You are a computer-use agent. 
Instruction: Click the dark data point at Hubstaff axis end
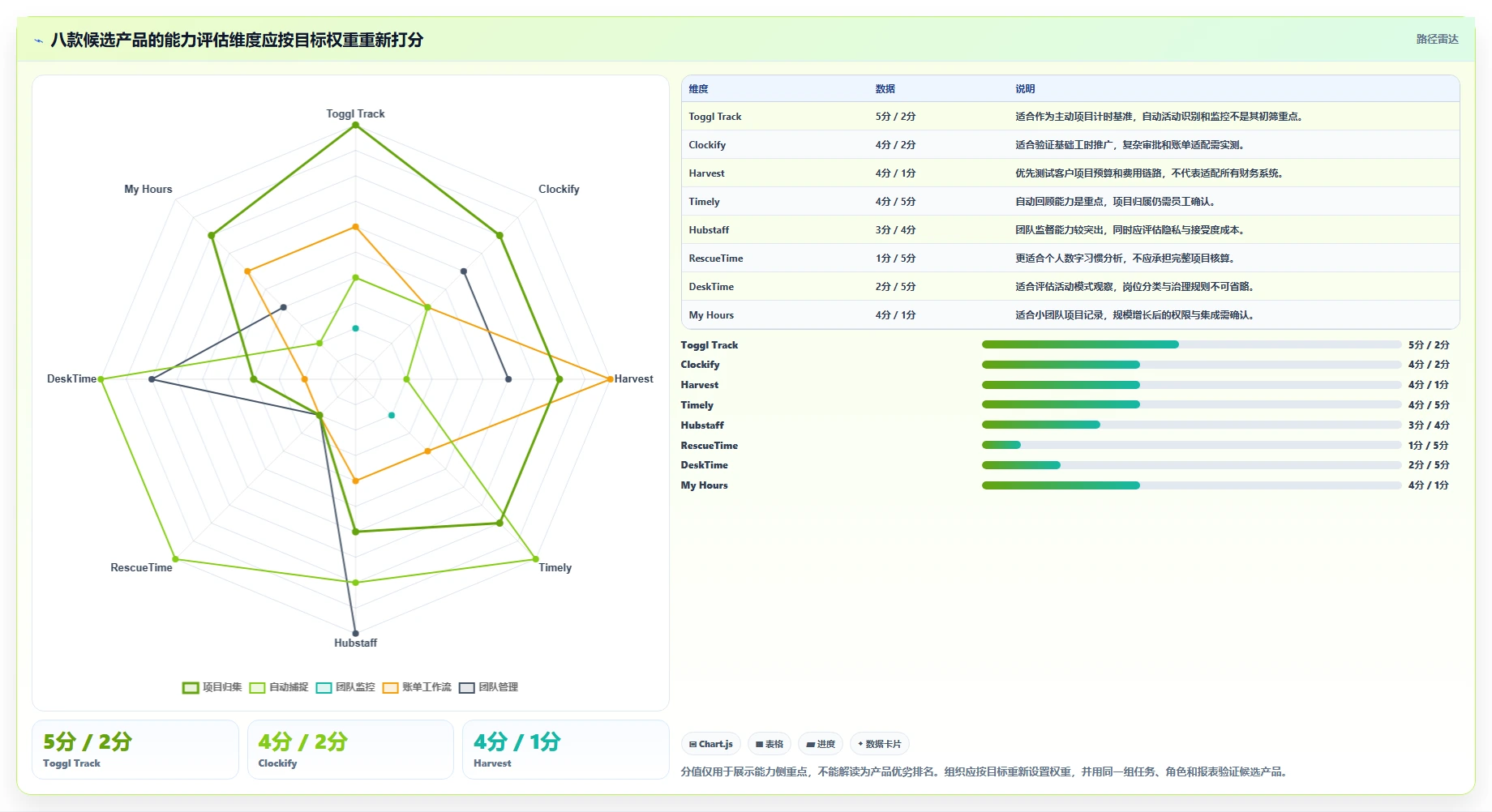click(x=355, y=634)
